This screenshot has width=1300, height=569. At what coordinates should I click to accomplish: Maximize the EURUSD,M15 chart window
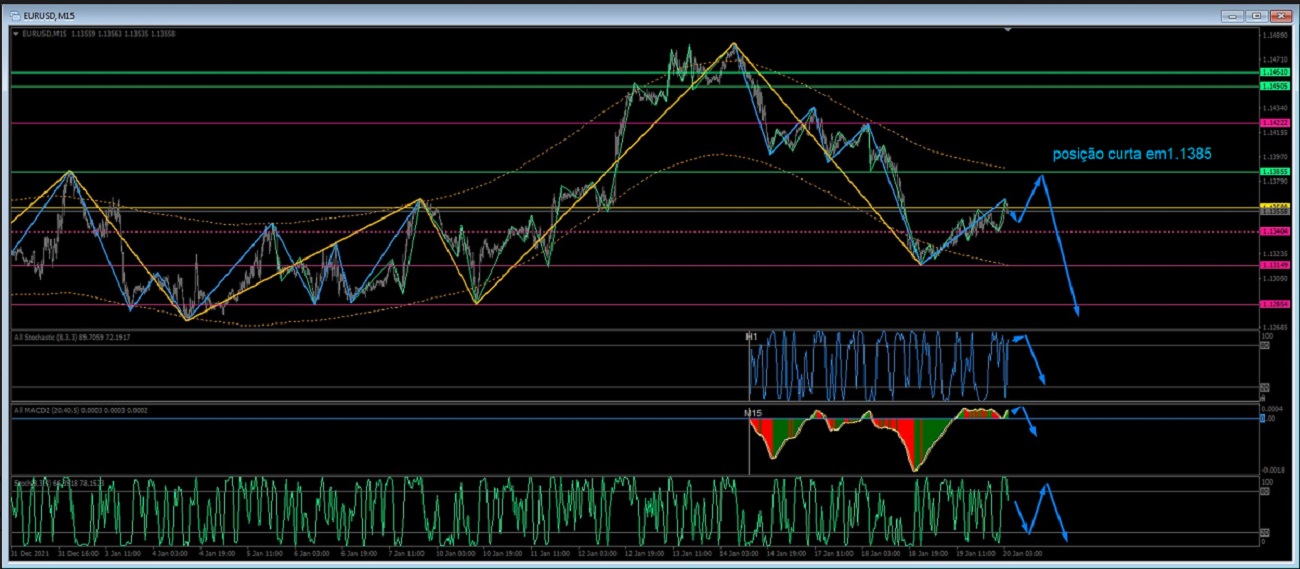[x=1258, y=16]
